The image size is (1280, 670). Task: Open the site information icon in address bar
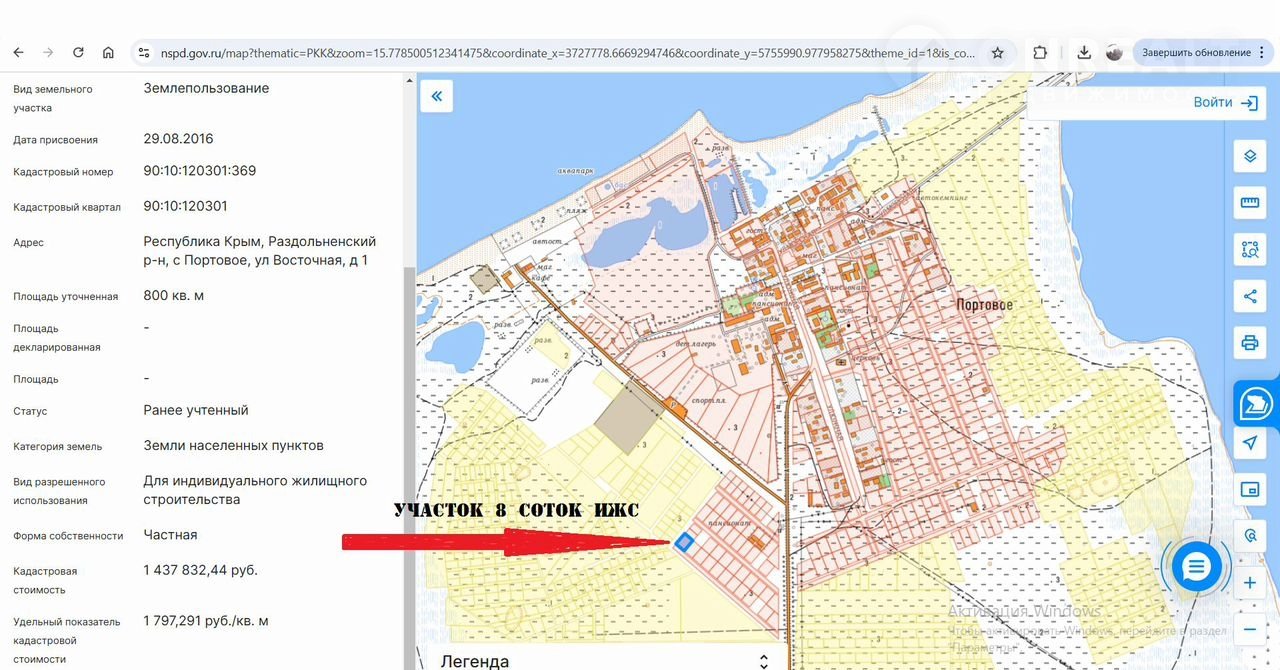(144, 53)
